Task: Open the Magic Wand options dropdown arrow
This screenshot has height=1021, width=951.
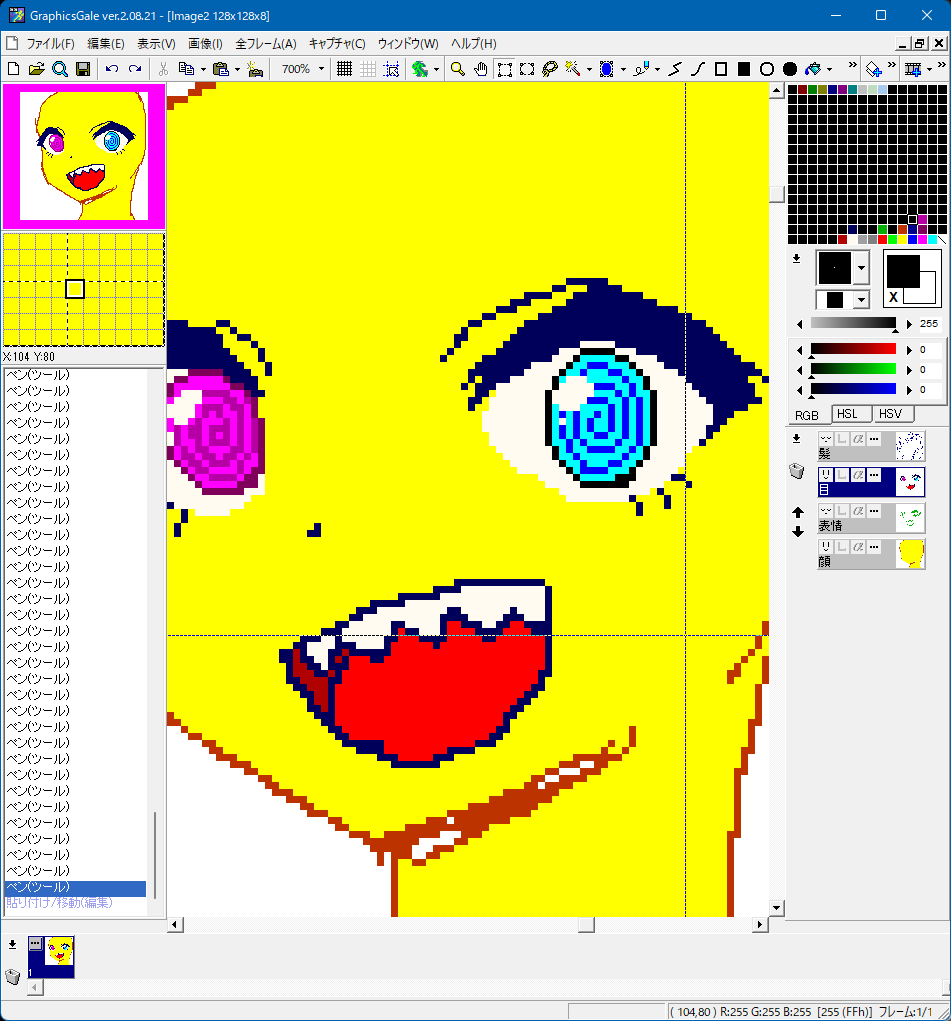Action: point(589,69)
